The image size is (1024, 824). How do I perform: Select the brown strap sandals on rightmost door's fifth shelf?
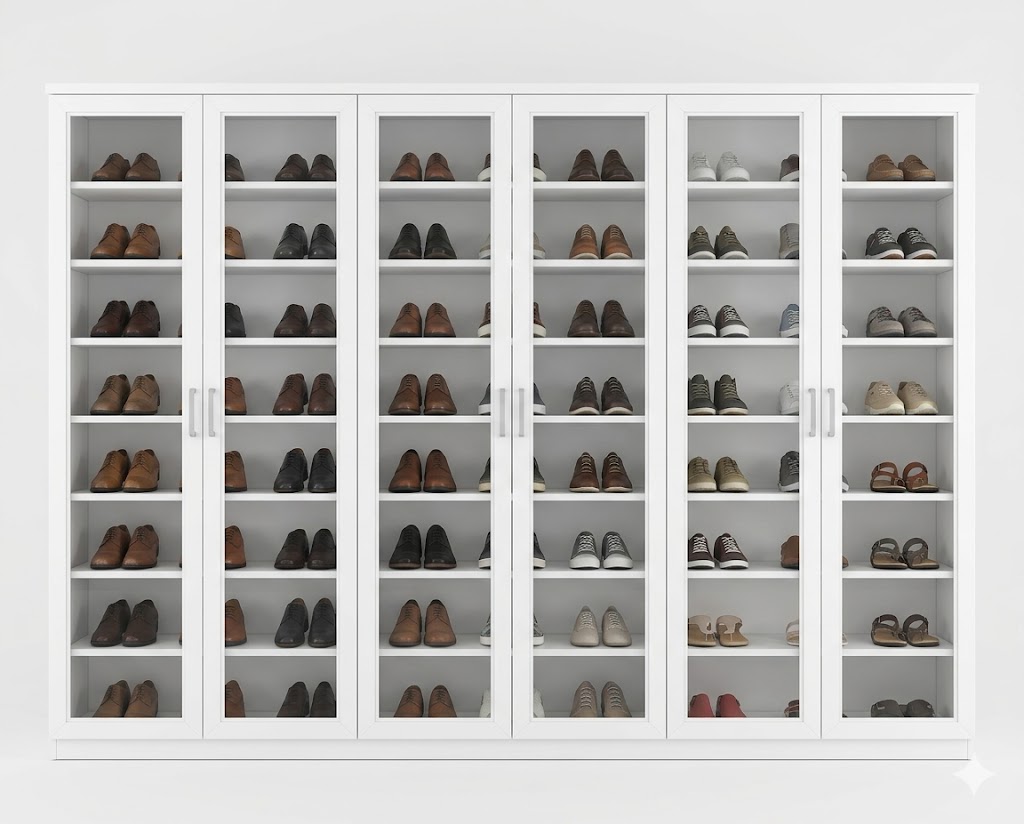pos(903,477)
